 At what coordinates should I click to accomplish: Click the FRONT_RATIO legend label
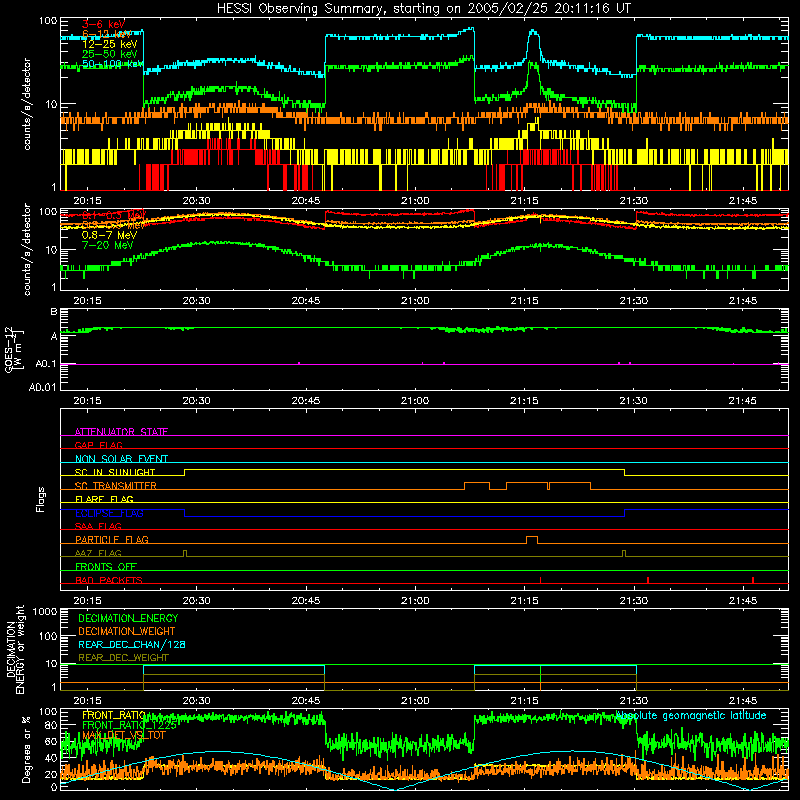tap(114, 715)
